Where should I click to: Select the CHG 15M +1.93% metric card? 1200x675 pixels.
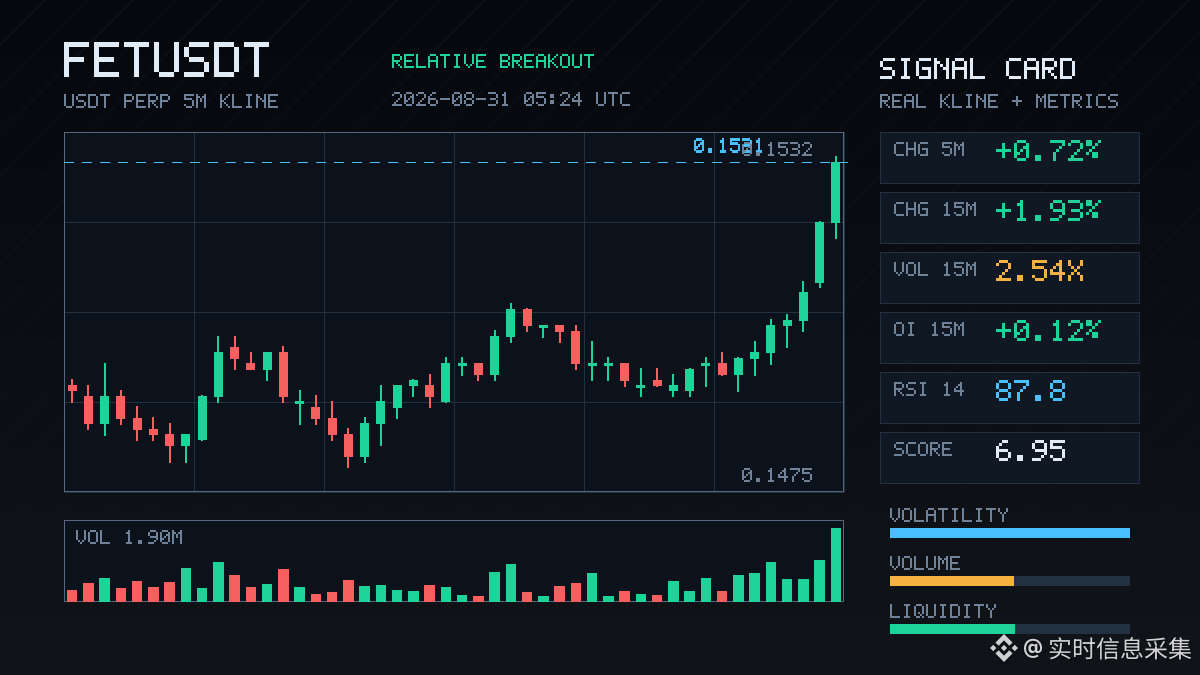pos(1009,217)
